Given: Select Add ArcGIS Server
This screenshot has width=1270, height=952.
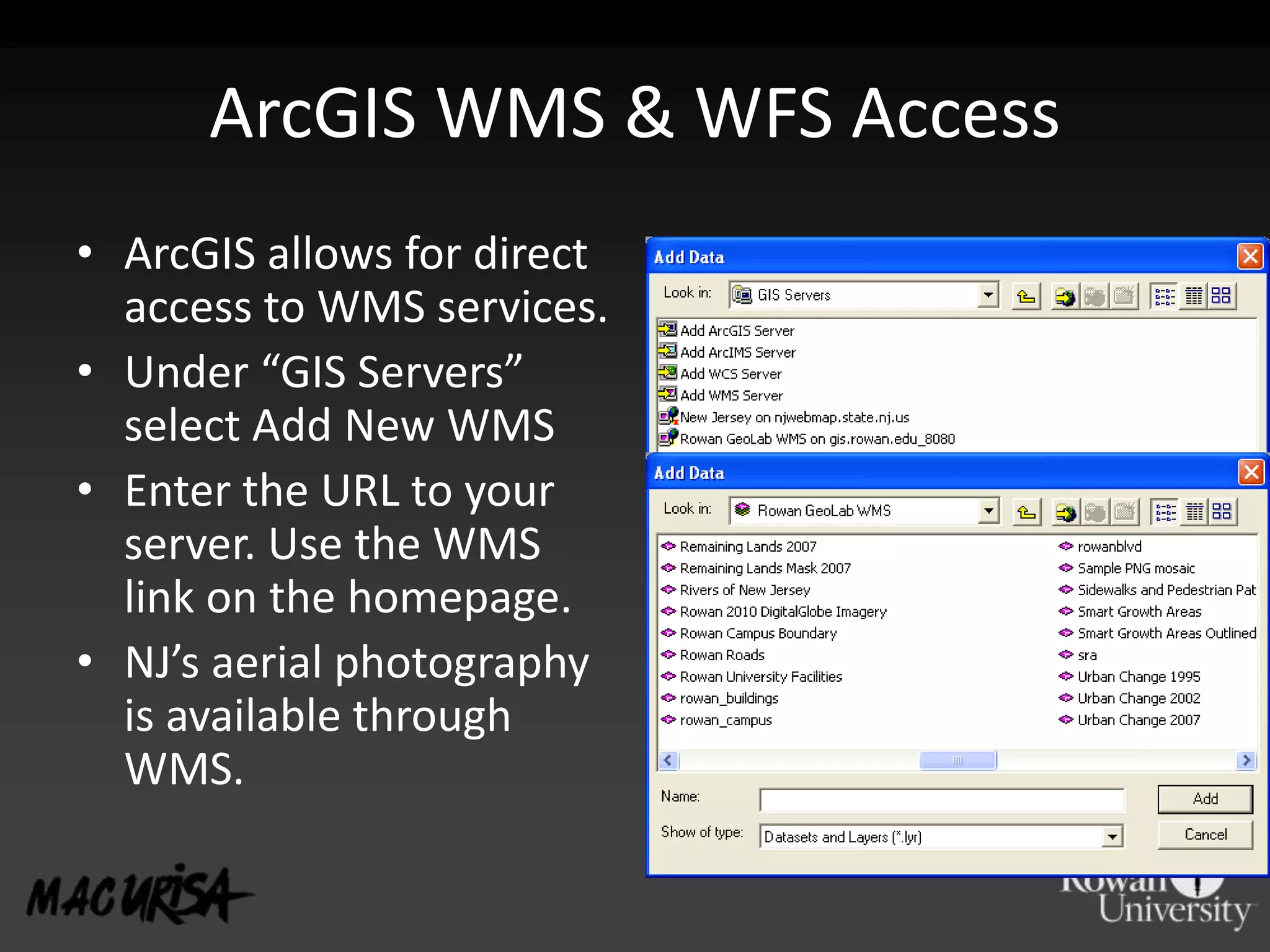Looking at the screenshot, I should pos(727,330).
